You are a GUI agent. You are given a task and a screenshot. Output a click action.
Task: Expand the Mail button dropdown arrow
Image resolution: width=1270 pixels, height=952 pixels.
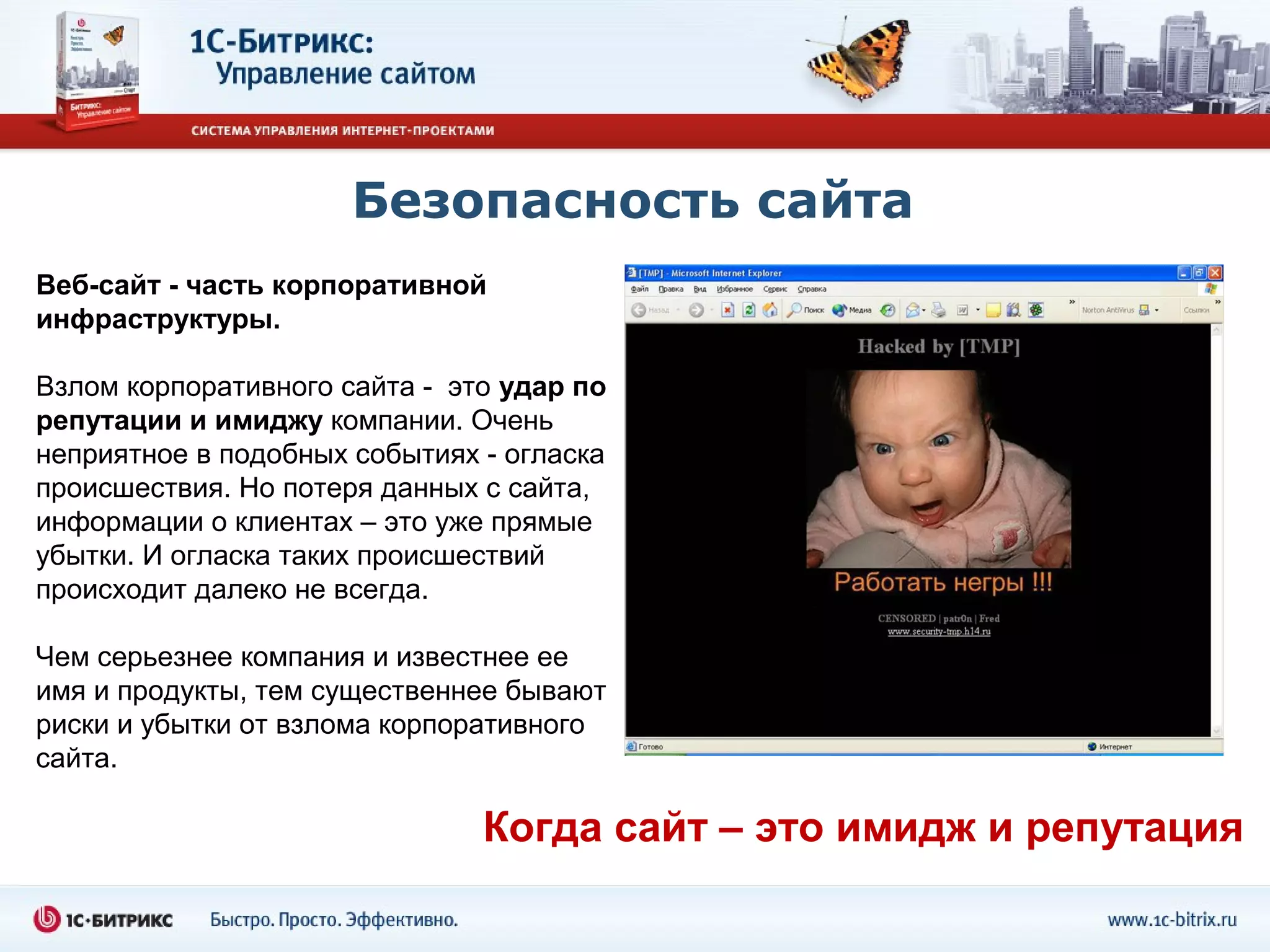pos(923,310)
